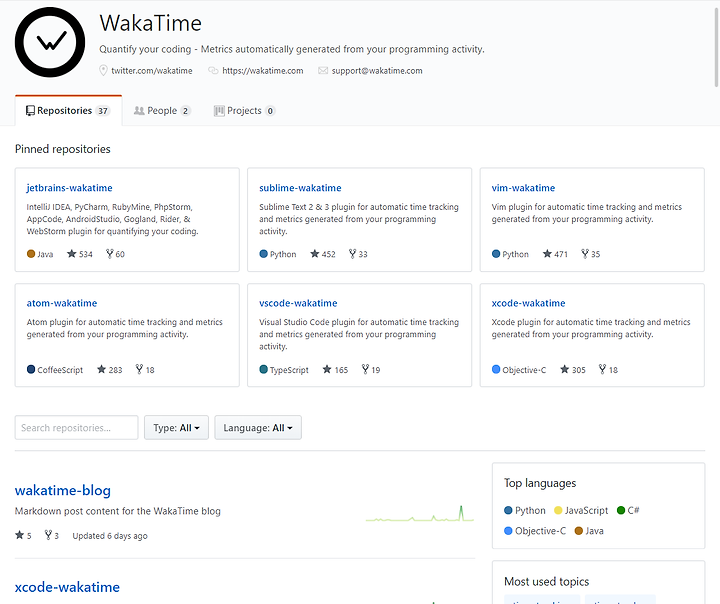The width and height of the screenshot is (720, 604).
Task: Click the fork icon on atom-wakatime
Action: click(x=139, y=369)
